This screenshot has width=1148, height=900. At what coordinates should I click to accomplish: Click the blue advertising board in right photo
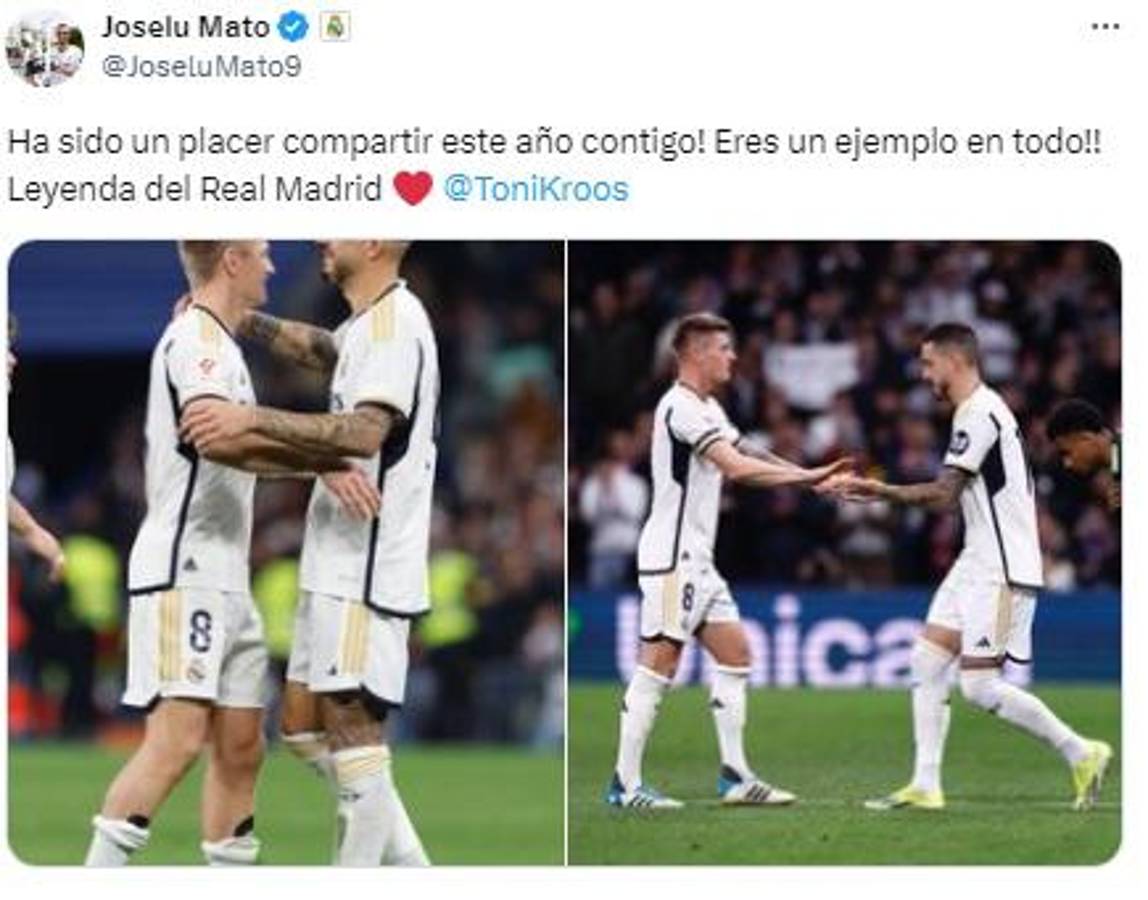click(845, 636)
